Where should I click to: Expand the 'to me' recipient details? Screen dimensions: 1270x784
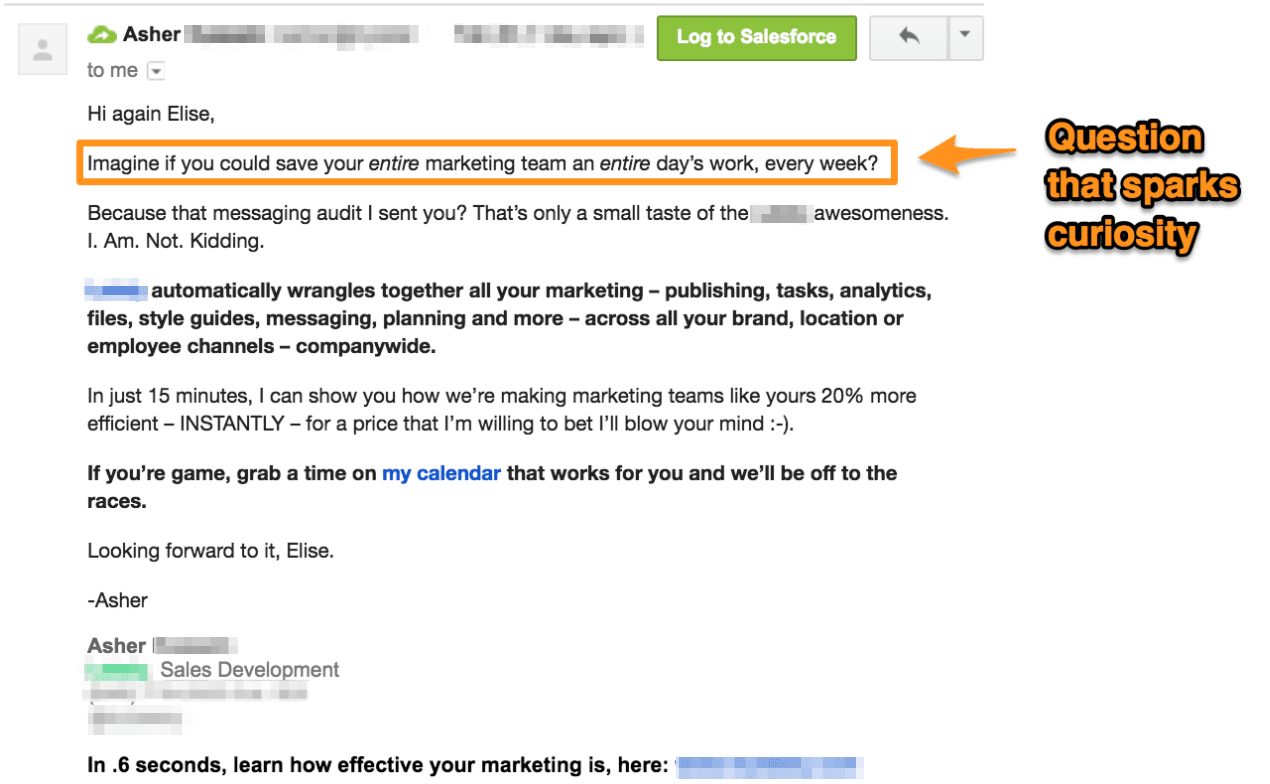point(156,70)
